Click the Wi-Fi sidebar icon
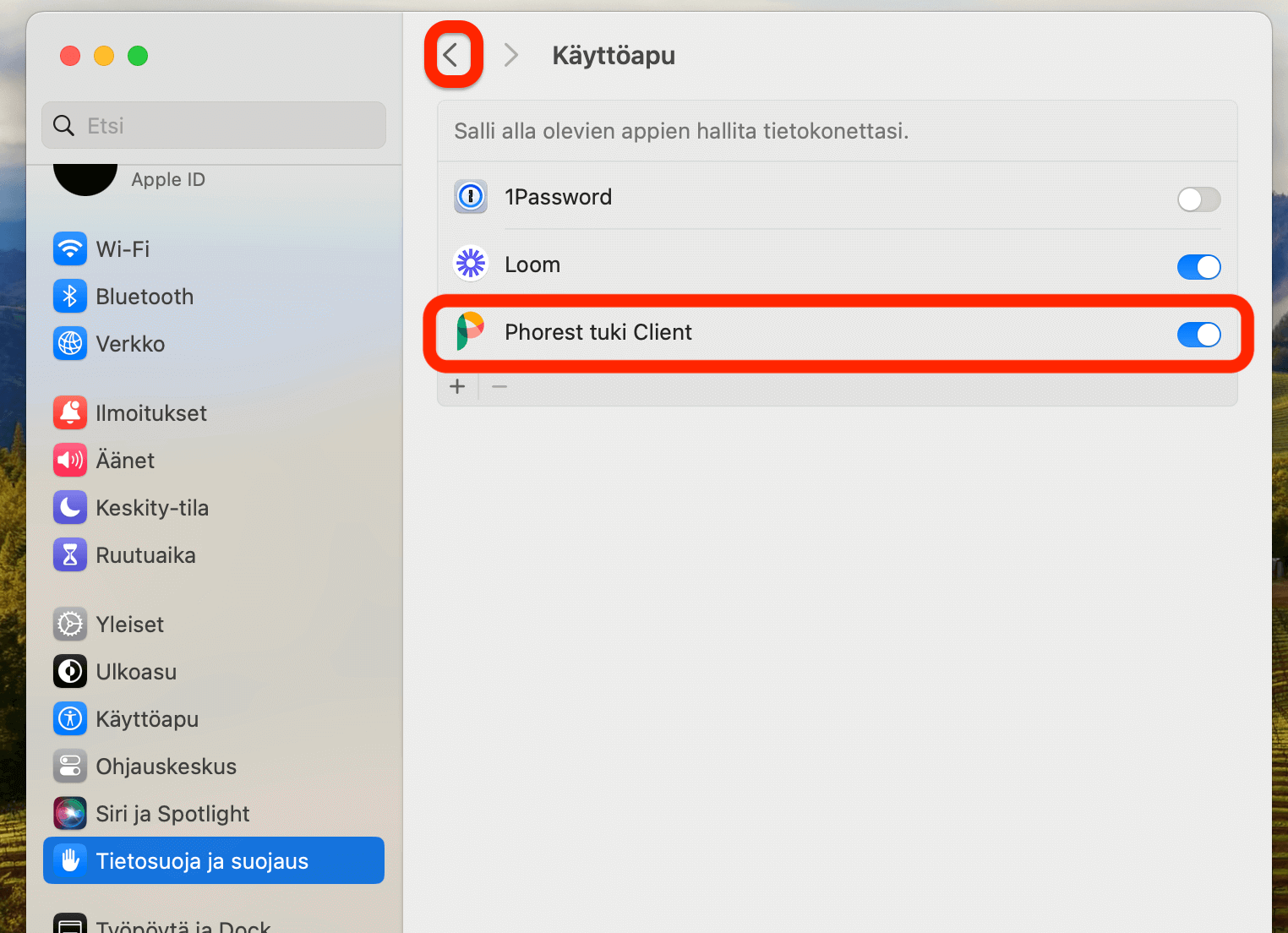 [x=70, y=248]
